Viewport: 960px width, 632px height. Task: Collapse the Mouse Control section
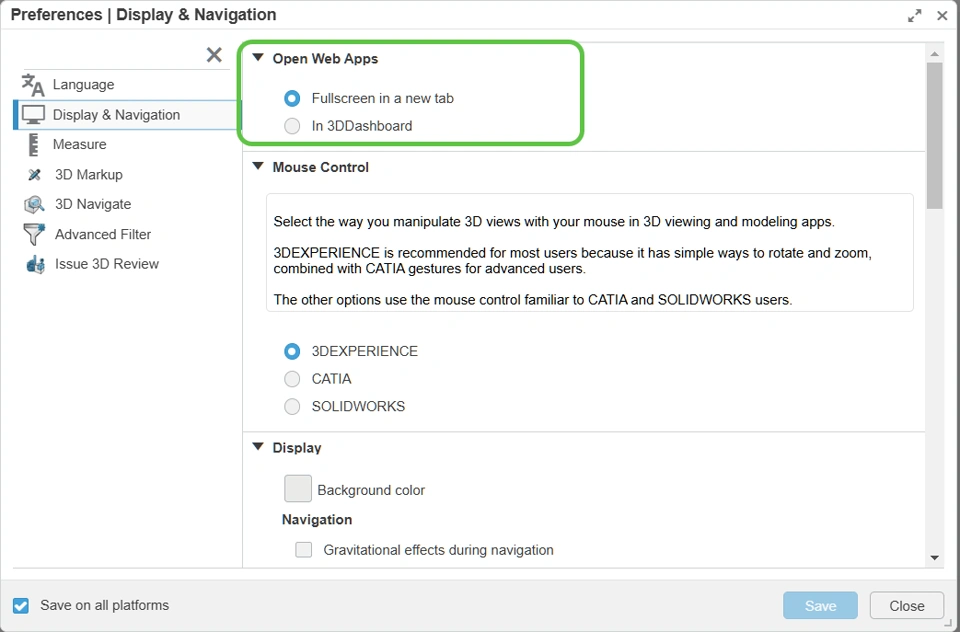click(258, 167)
